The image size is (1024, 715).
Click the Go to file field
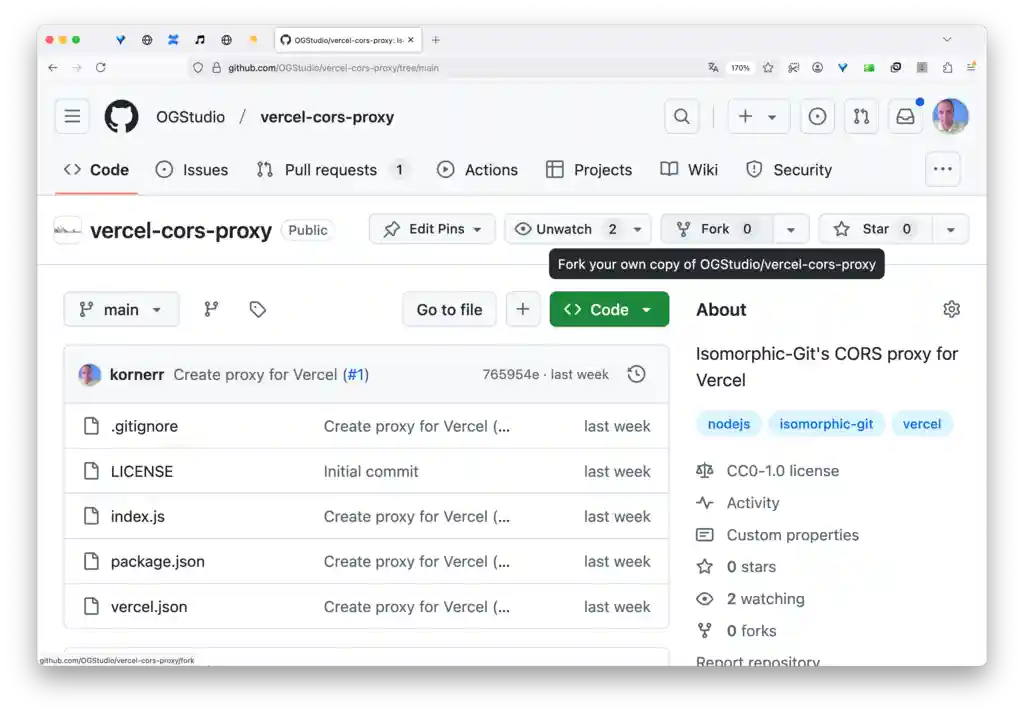449,310
